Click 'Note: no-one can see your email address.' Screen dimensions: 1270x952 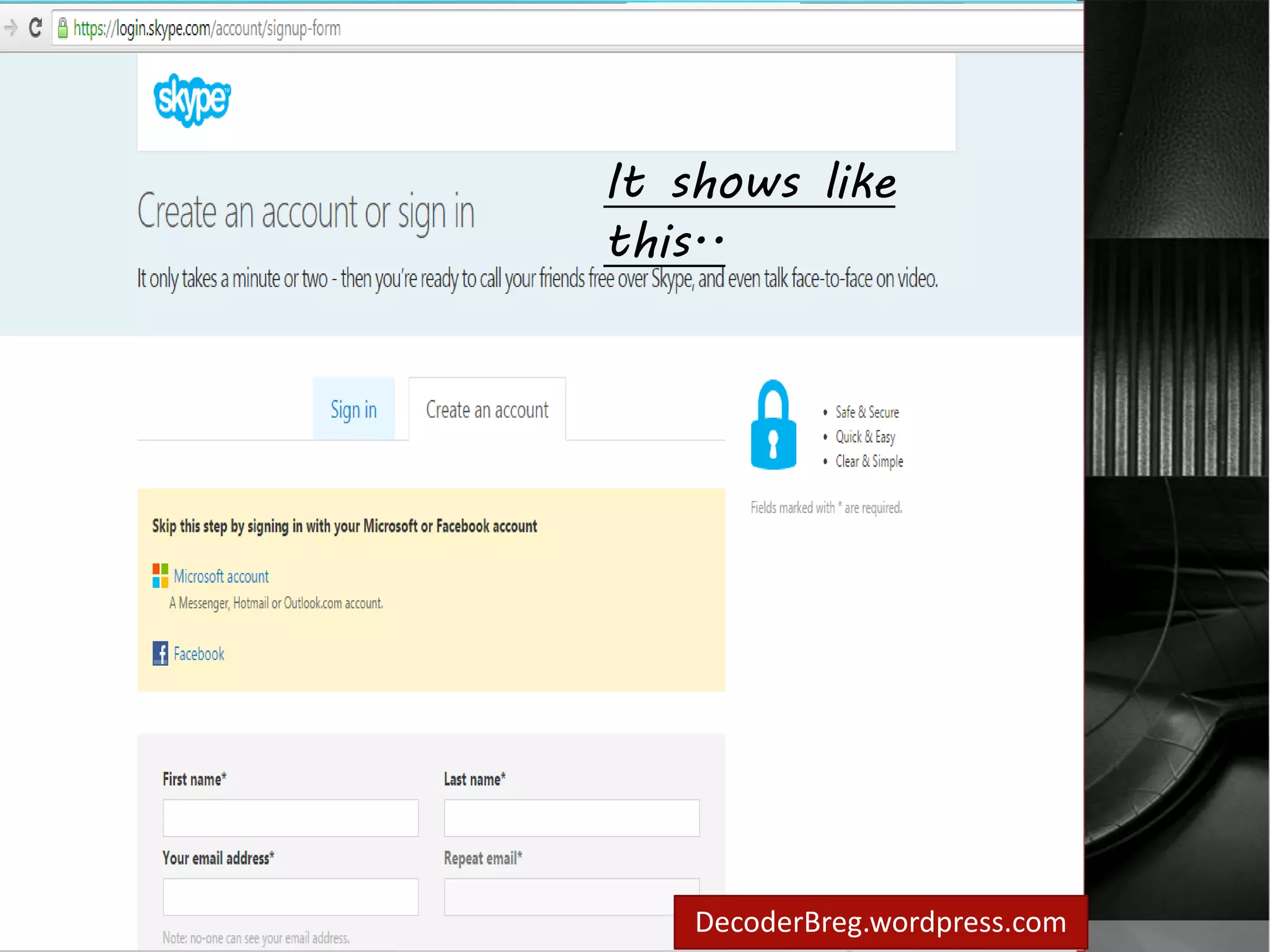click(256, 938)
